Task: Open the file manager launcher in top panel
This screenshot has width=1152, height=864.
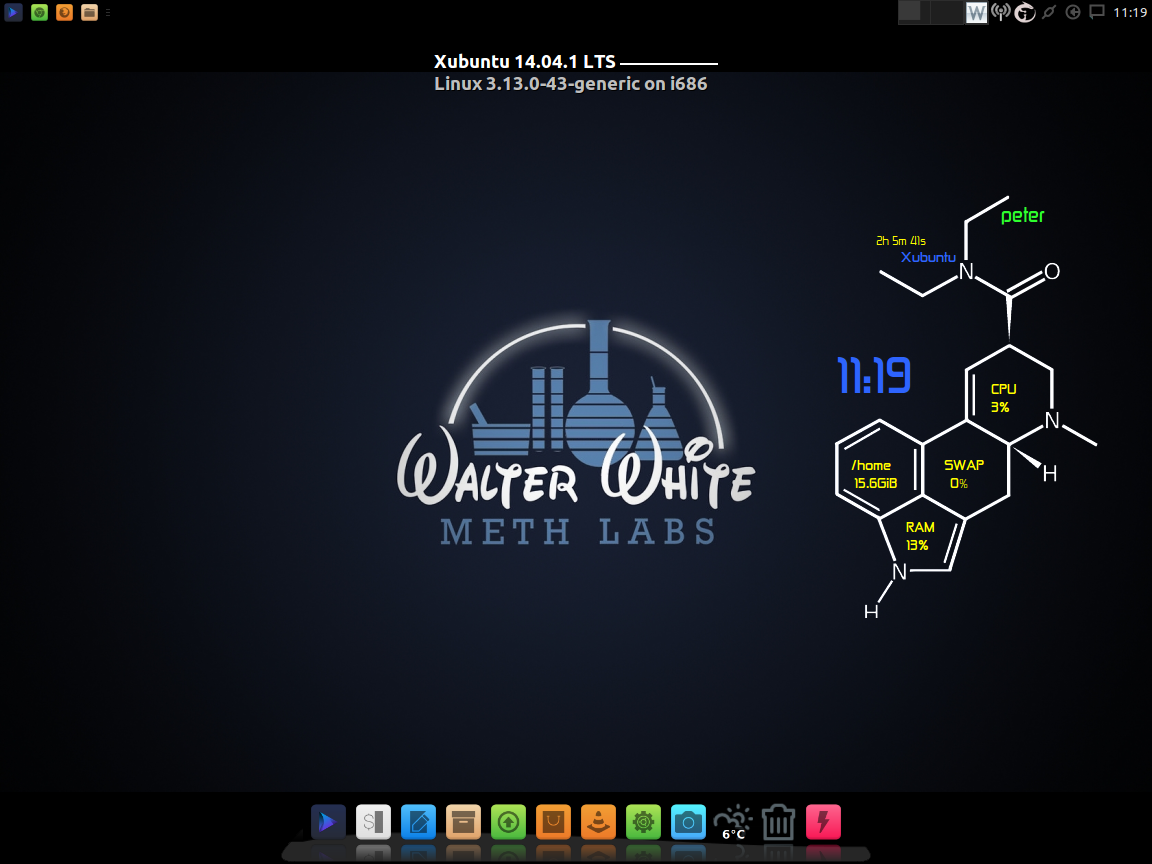Action: [89, 12]
